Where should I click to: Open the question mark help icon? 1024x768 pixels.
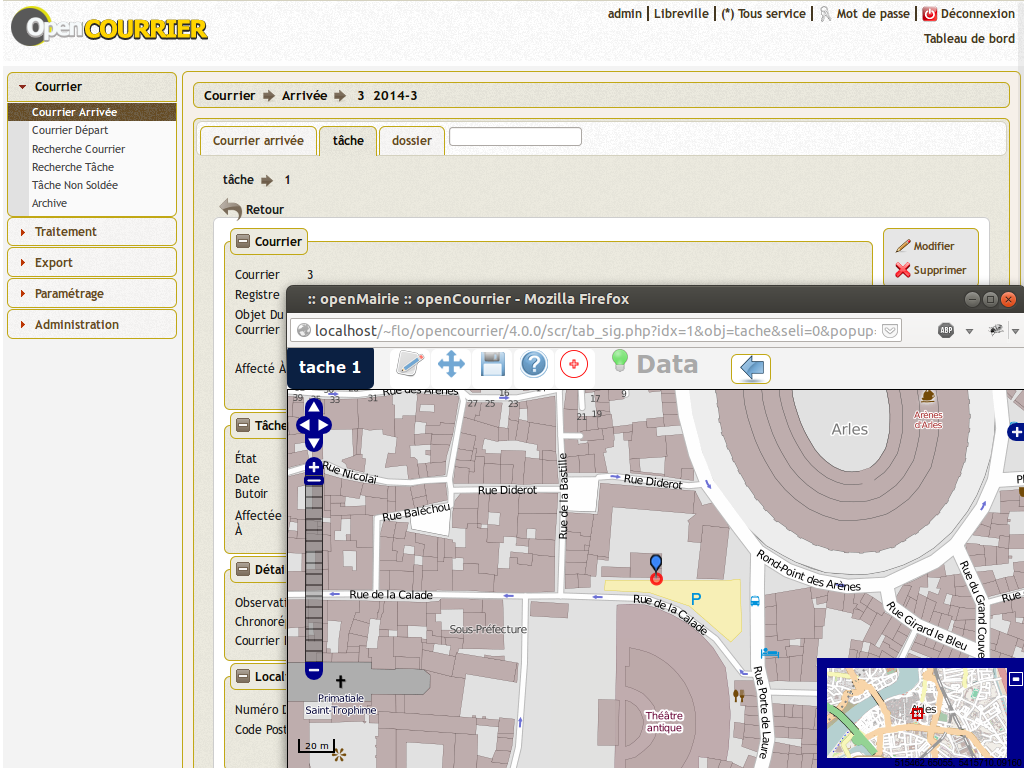coord(534,364)
